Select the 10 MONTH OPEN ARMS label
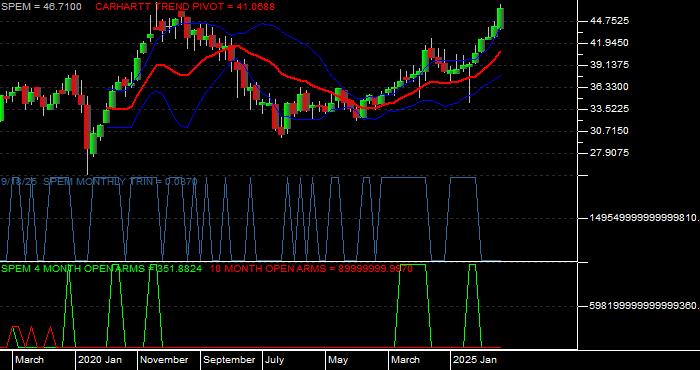This screenshot has height=370, width=700. [x=311, y=269]
